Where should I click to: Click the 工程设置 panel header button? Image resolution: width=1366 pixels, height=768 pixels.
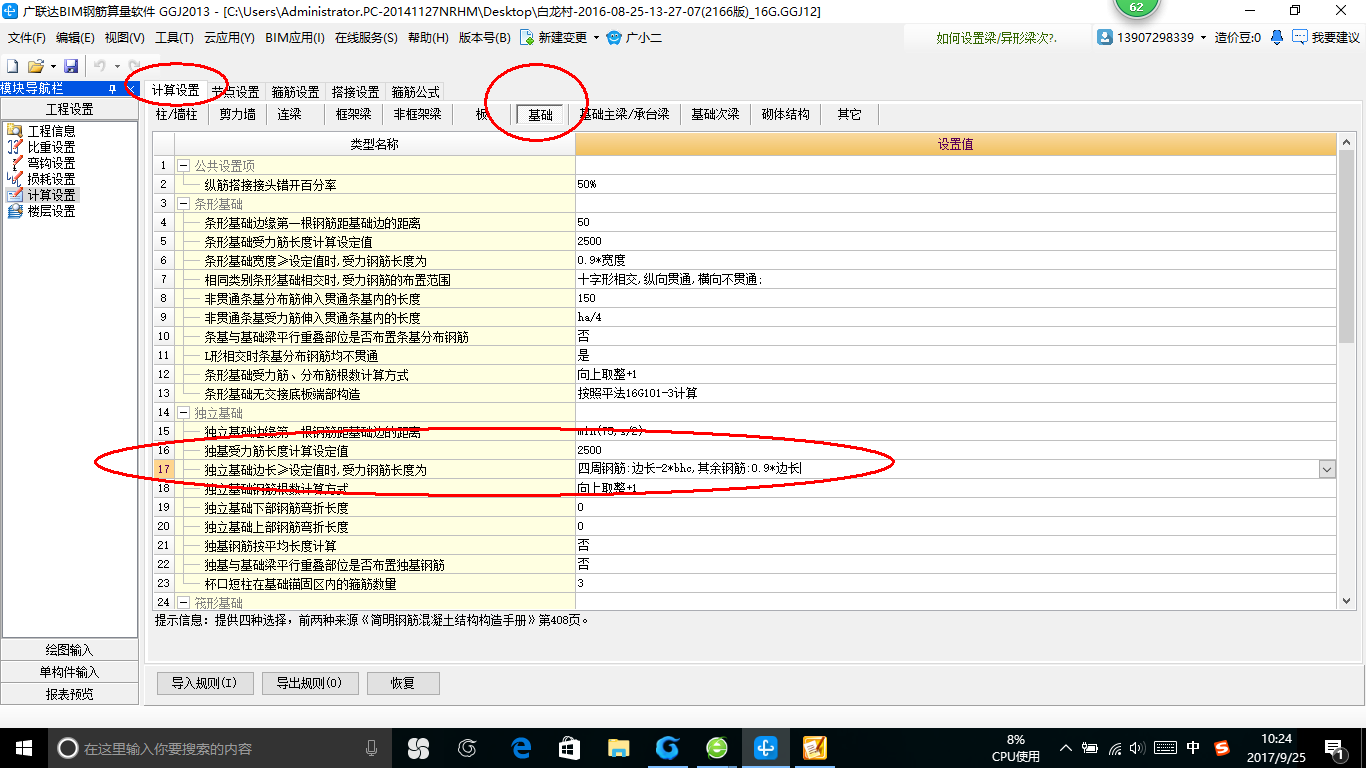point(70,109)
